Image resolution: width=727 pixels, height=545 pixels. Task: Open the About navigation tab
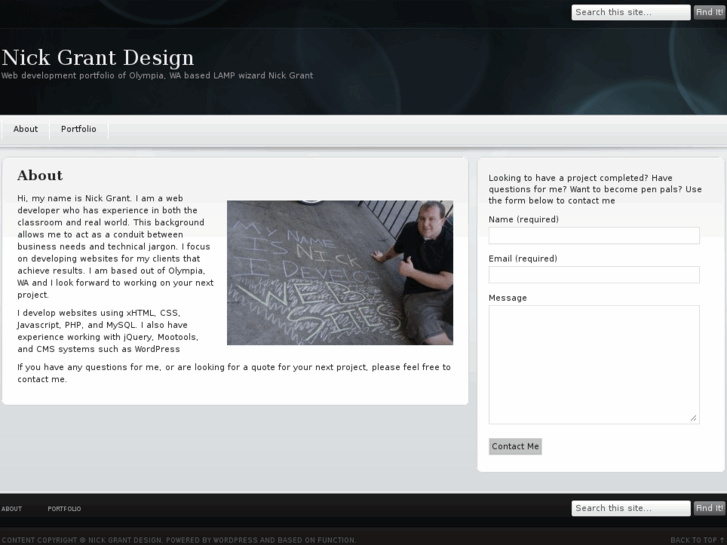[x=26, y=129]
